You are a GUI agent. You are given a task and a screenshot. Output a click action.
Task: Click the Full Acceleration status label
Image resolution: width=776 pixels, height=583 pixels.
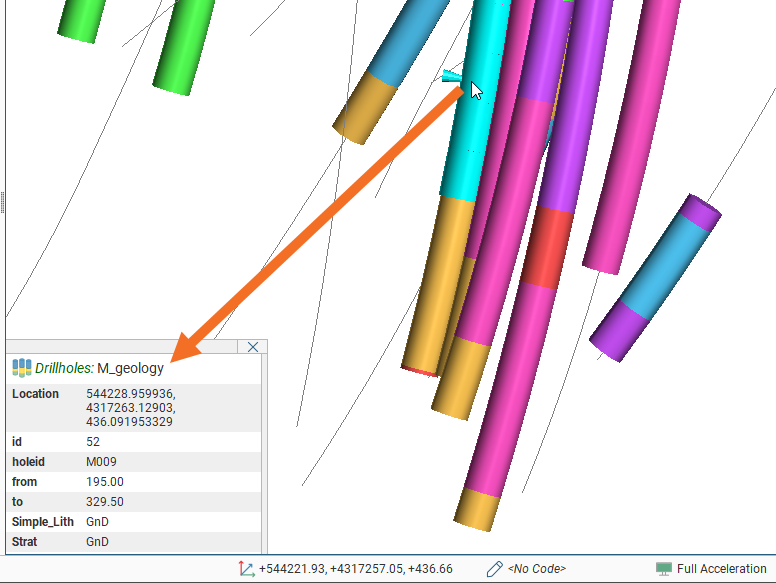coord(722,569)
